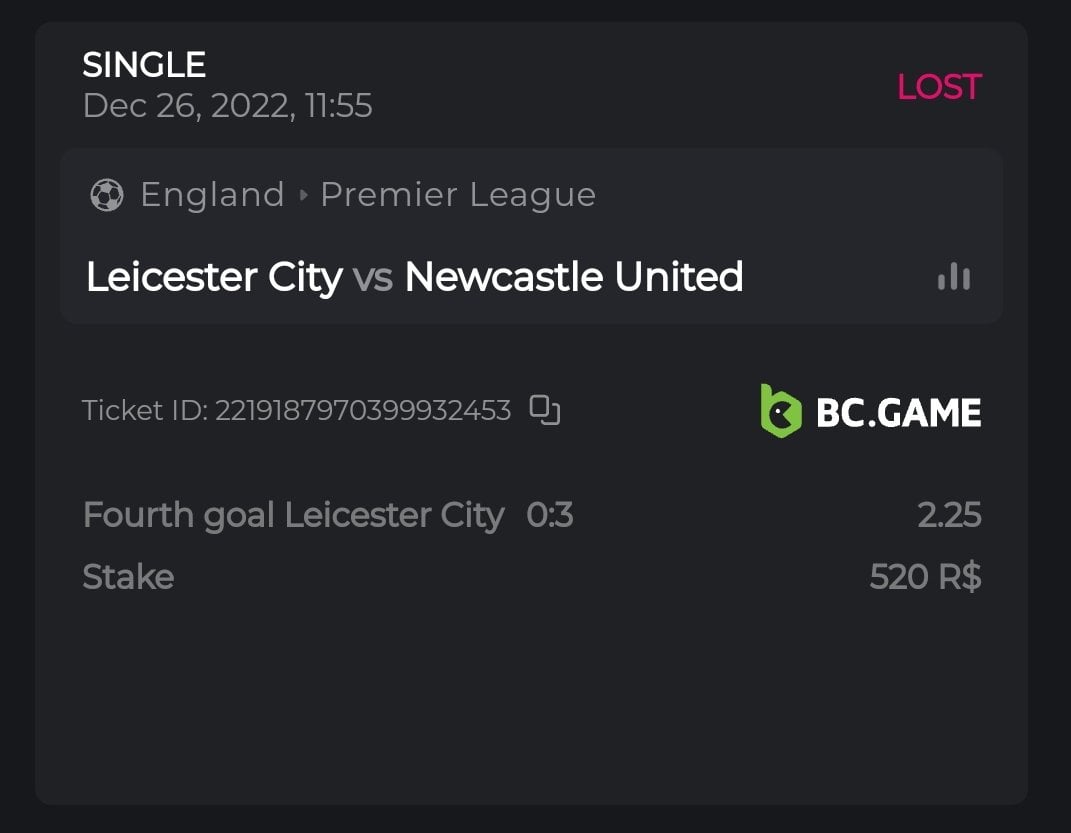Click the Dec 26, 2022 bet date
The height and width of the screenshot is (833, 1071).
[227, 105]
